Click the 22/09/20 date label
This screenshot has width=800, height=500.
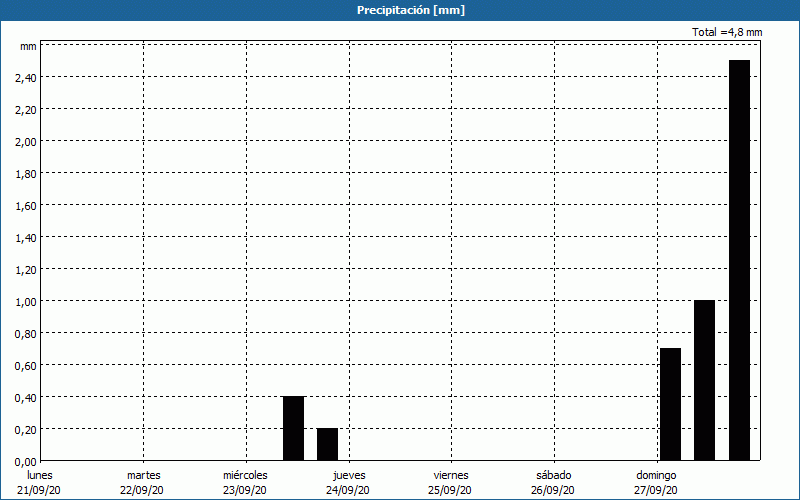142,490
